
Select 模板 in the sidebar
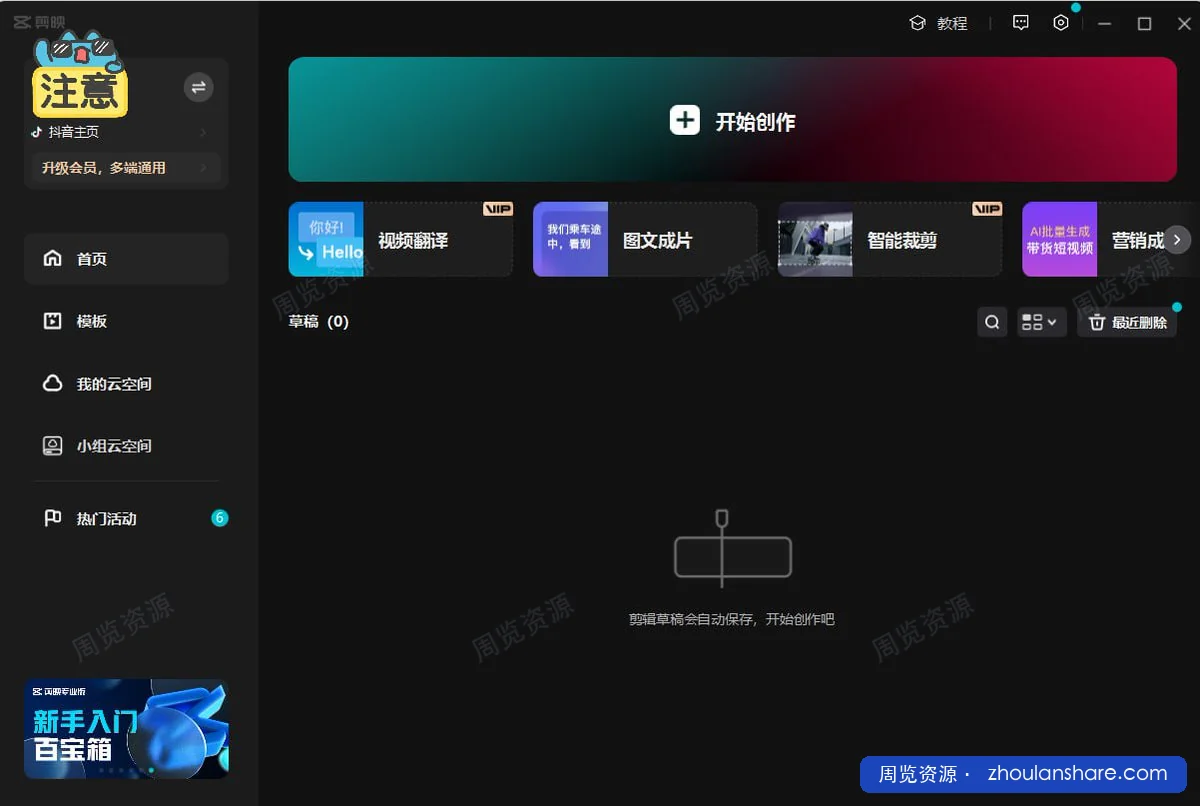tap(126, 321)
